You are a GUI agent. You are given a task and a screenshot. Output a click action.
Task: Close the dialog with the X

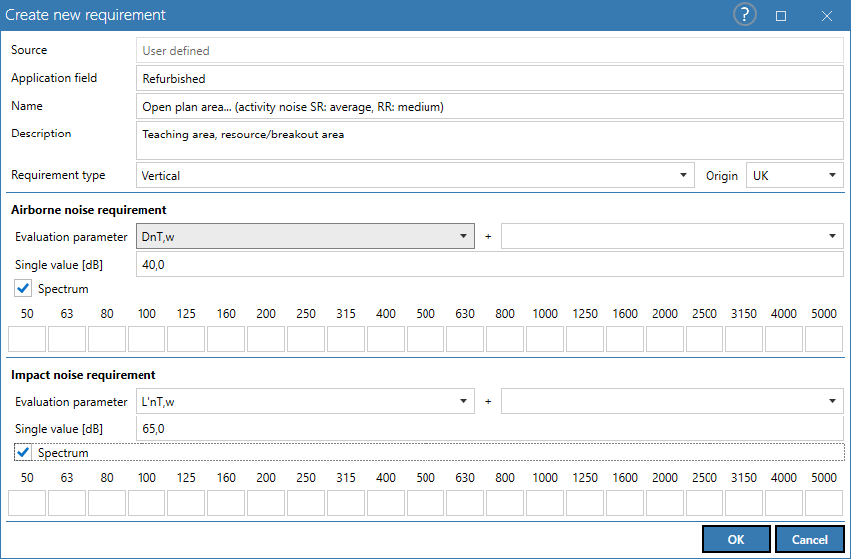[x=827, y=16]
